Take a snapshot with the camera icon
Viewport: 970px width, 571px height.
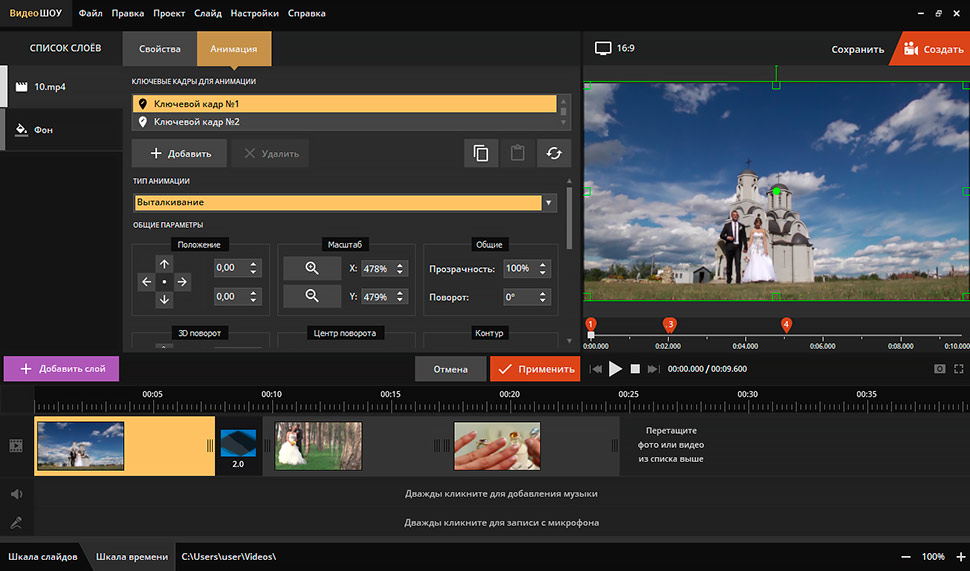tap(940, 369)
